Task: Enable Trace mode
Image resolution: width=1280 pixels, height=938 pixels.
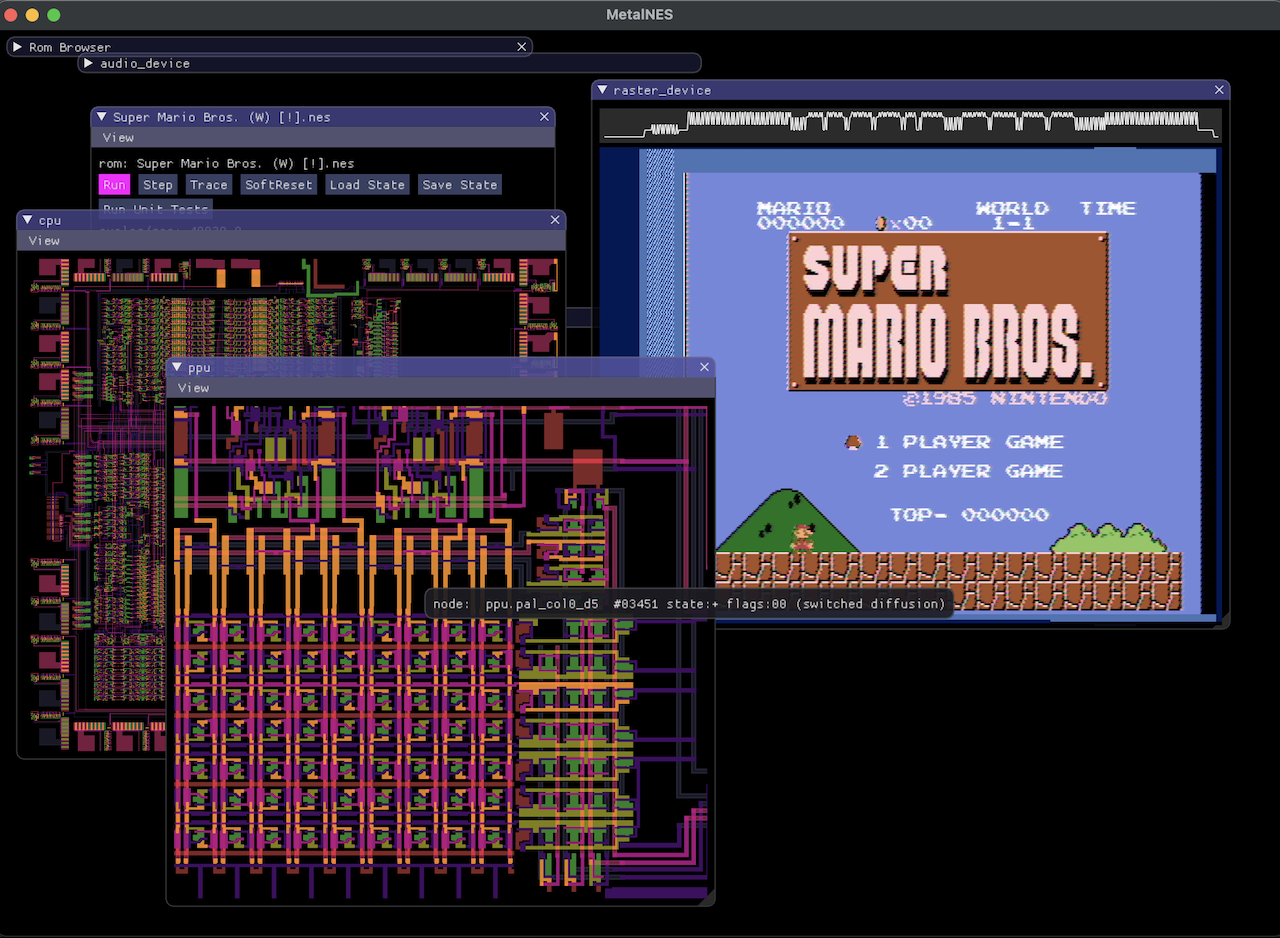Action: tap(208, 184)
